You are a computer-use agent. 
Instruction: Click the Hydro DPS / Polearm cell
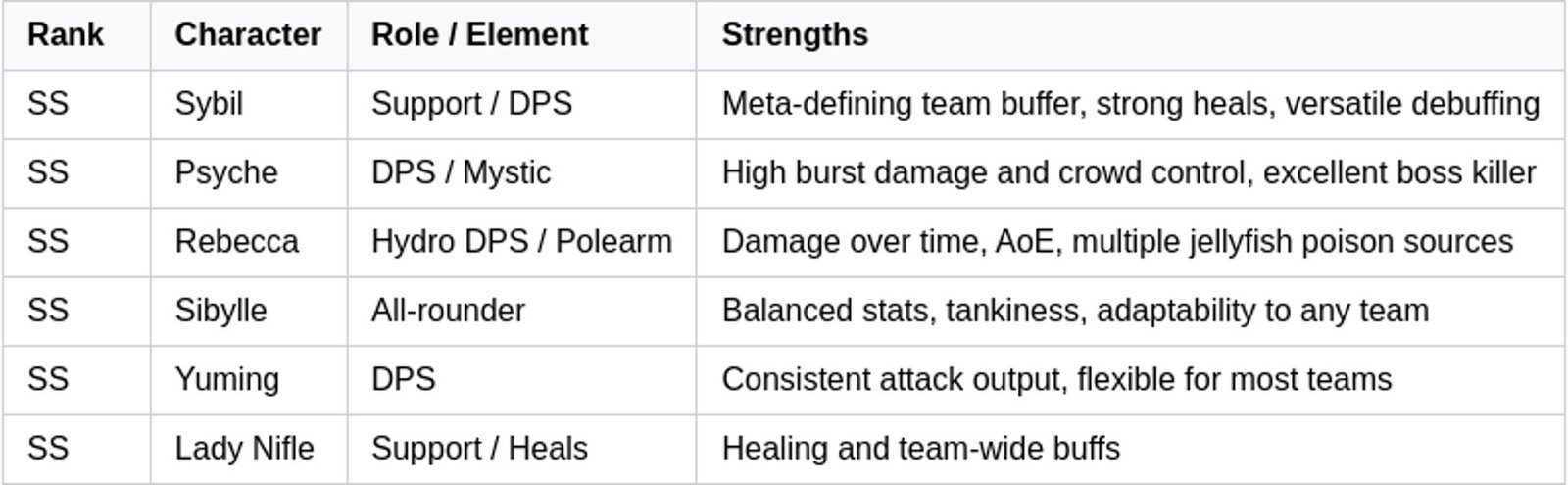point(521,242)
